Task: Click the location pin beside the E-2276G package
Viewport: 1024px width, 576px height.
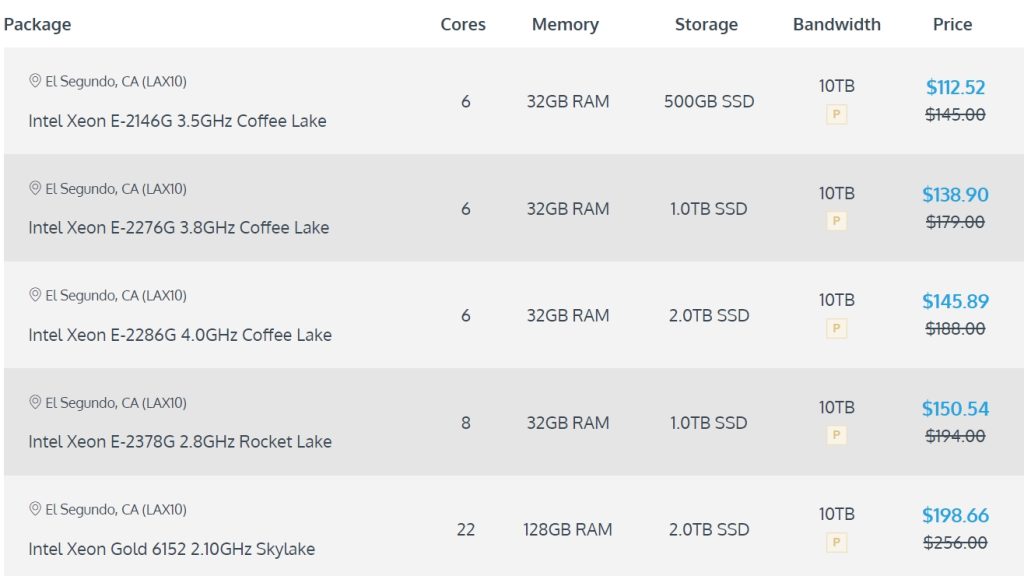Action: (x=35, y=188)
